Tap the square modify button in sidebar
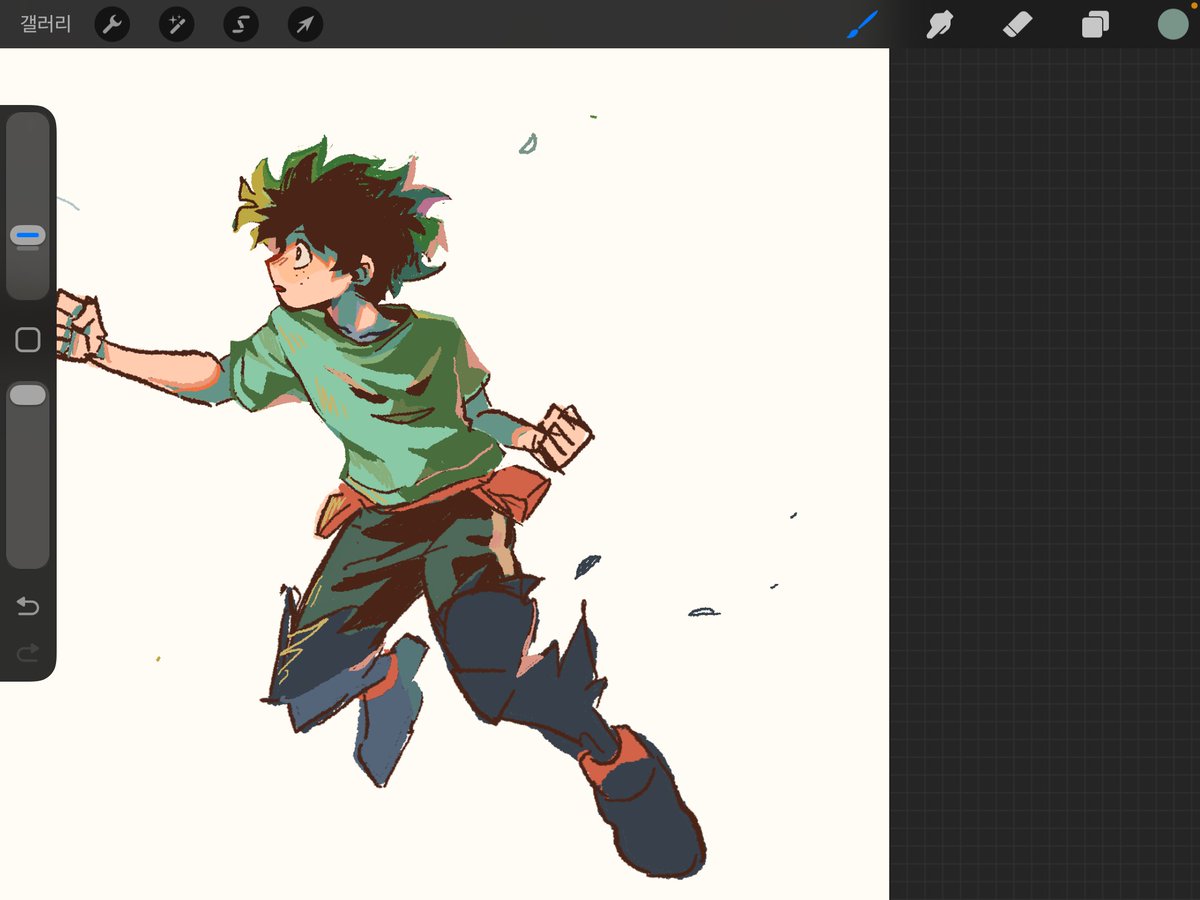 (28, 340)
